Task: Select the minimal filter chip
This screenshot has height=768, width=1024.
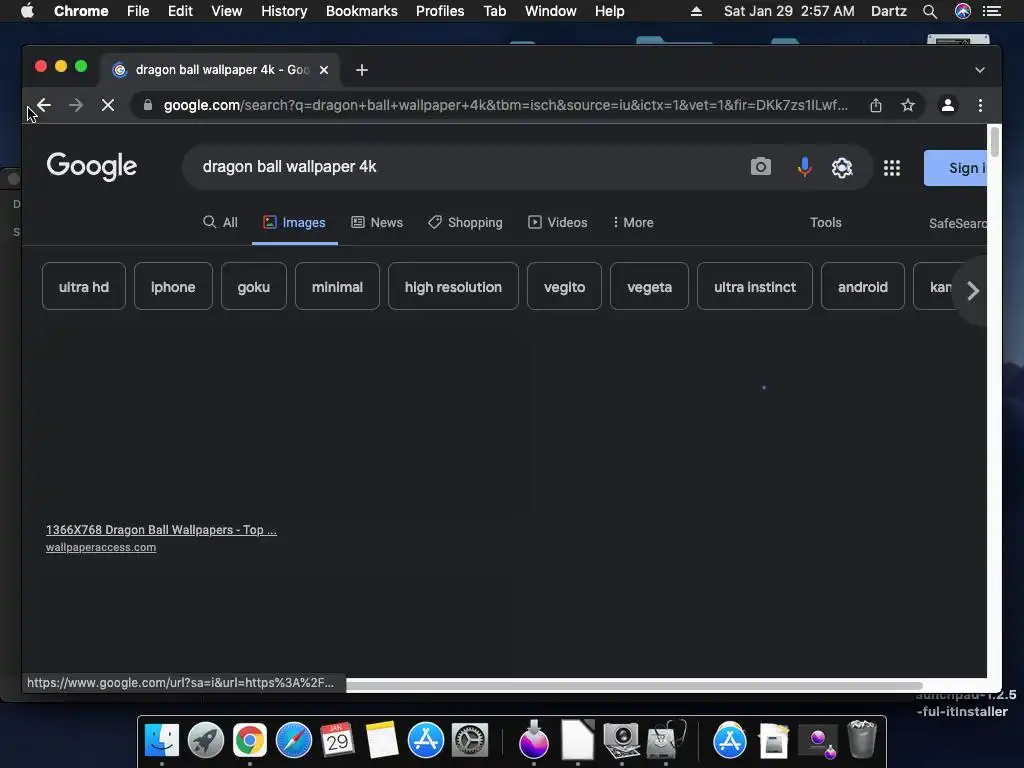Action: point(337,286)
